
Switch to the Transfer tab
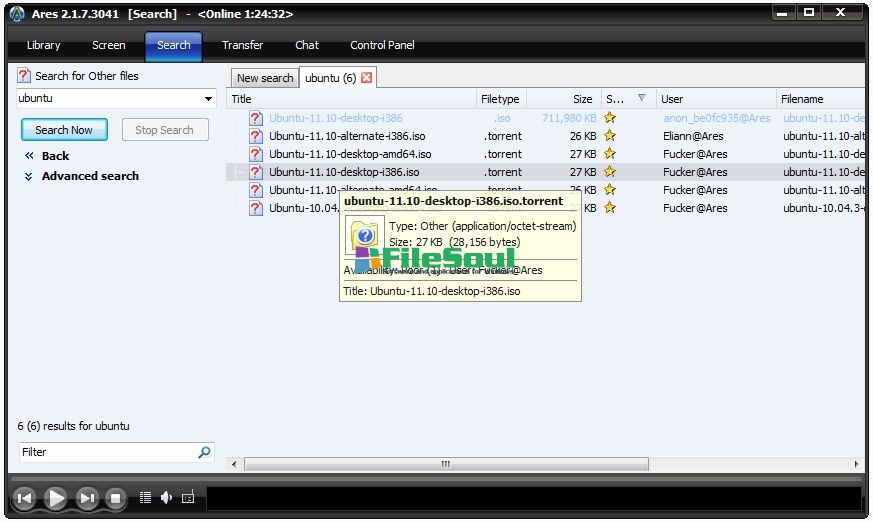242,45
